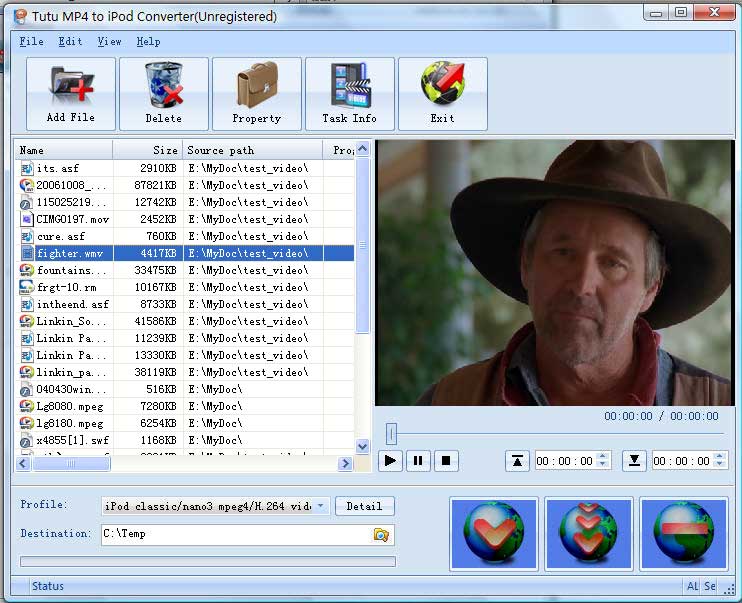The height and width of the screenshot is (603, 742).
Task: Select the intheend.asf file row
Action: click(x=185, y=304)
